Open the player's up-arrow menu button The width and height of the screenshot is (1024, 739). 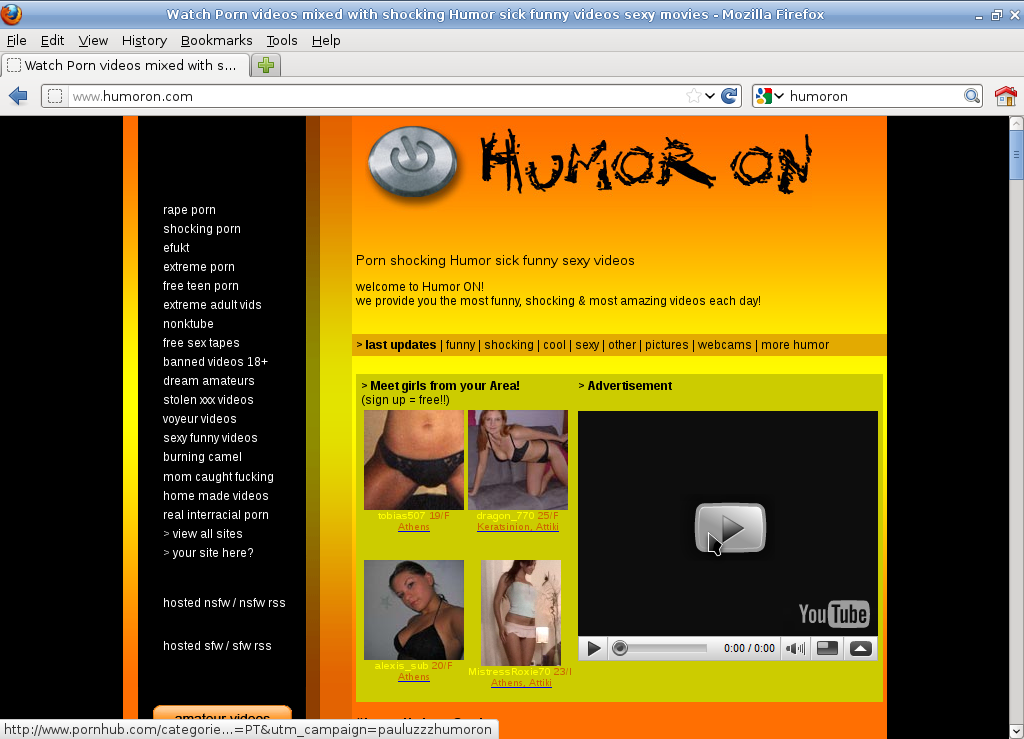pyautogui.click(x=861, y=648)
